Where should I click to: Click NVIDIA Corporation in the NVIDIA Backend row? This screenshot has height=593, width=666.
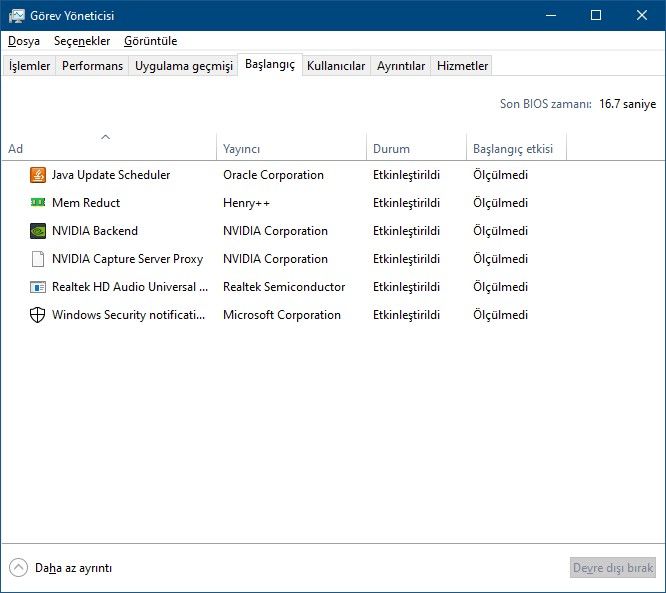click(x=275, y=231)
